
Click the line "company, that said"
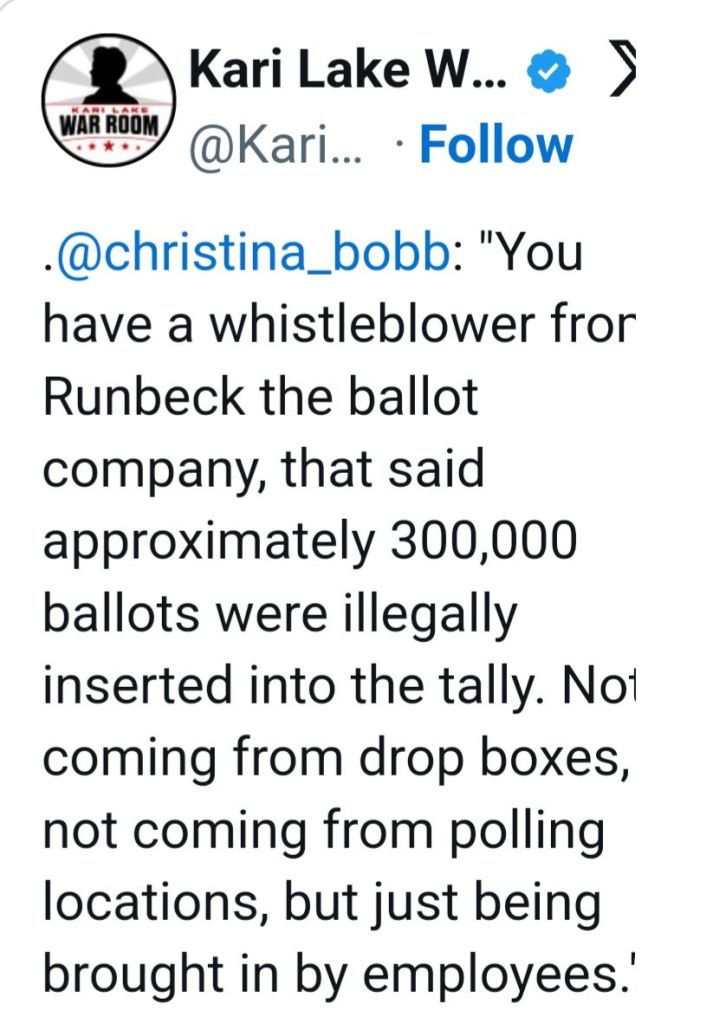264,469
